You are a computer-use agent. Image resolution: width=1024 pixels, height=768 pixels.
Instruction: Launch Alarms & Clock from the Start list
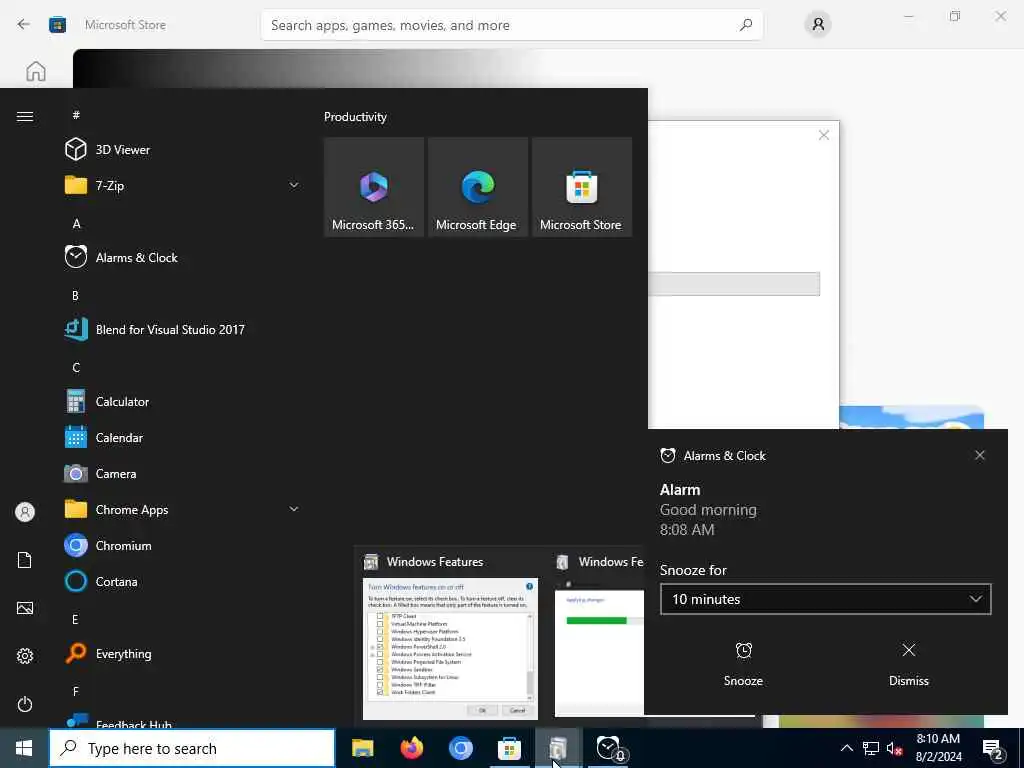click(x=183, y=257)
